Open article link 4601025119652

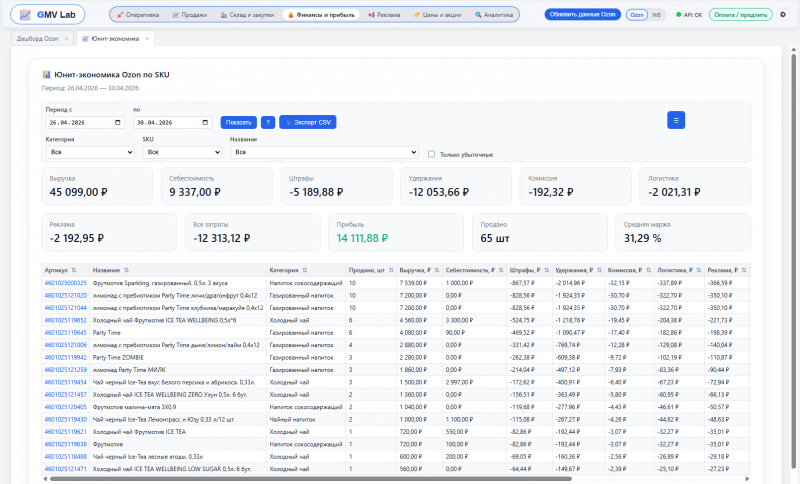(65, 320)
